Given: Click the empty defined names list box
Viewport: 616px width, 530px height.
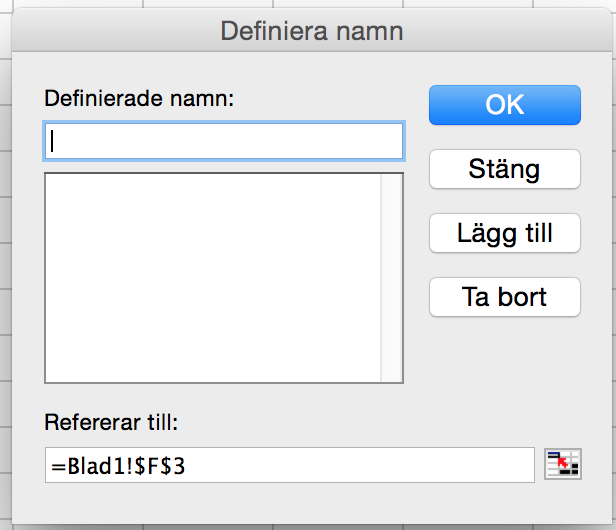Looking at the screenshot, I should pyautogui.click(x=213, y=278).
